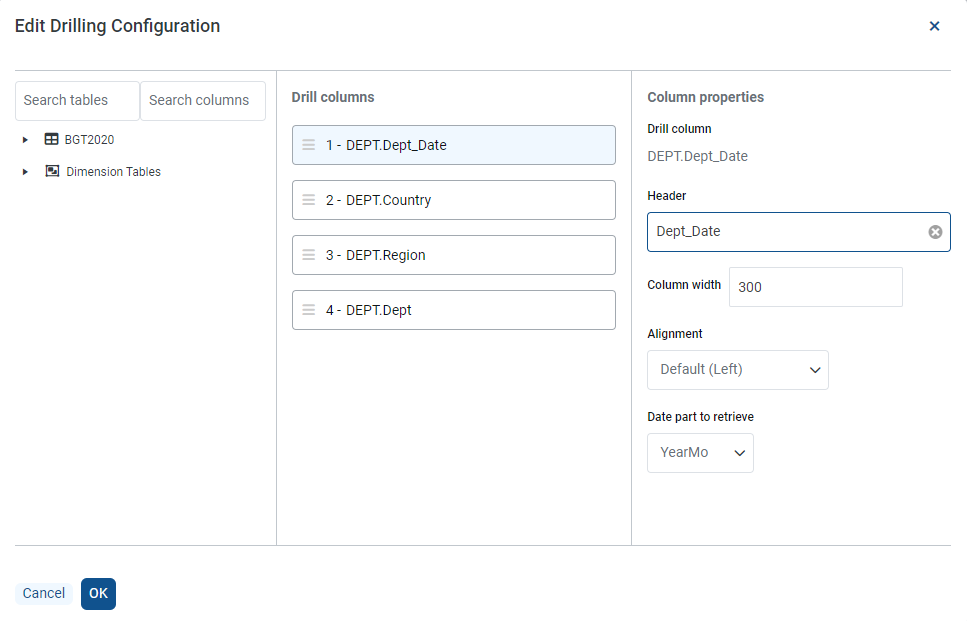967x621 pixels.
Task: Focus the Search columns field
Action: pos(202,101)
